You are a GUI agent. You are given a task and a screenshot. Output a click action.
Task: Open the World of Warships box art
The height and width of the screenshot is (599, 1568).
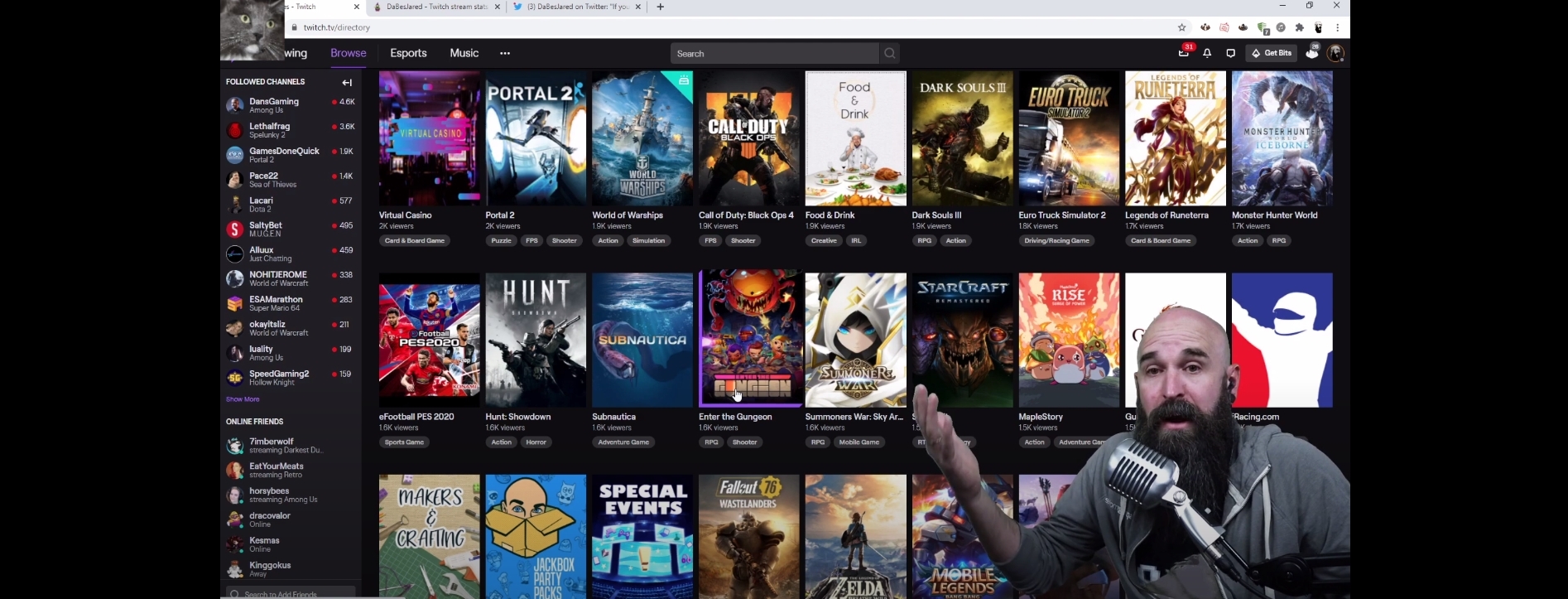click(x=642, y=138)
